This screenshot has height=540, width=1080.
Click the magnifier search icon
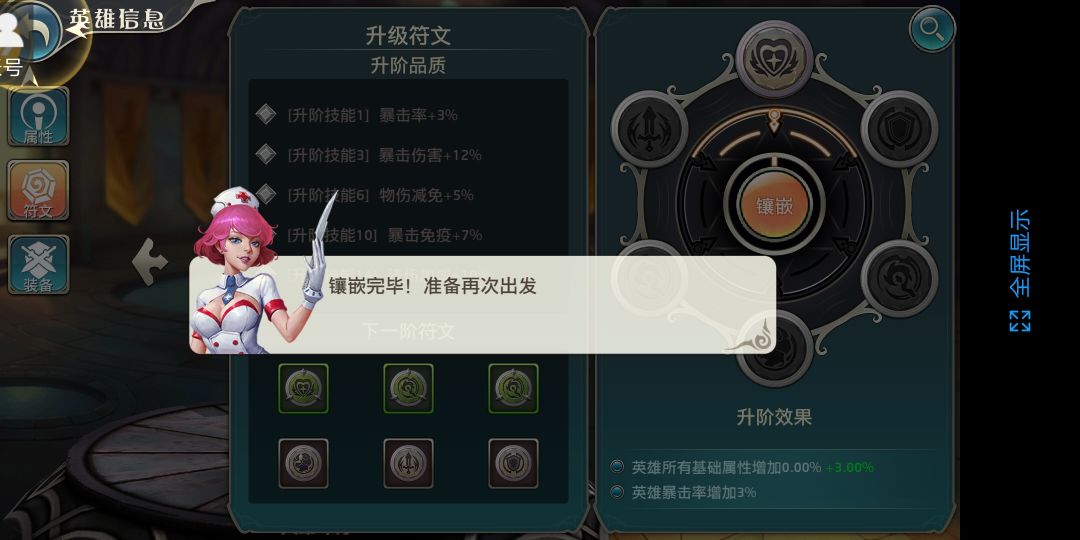pos(932,29)
